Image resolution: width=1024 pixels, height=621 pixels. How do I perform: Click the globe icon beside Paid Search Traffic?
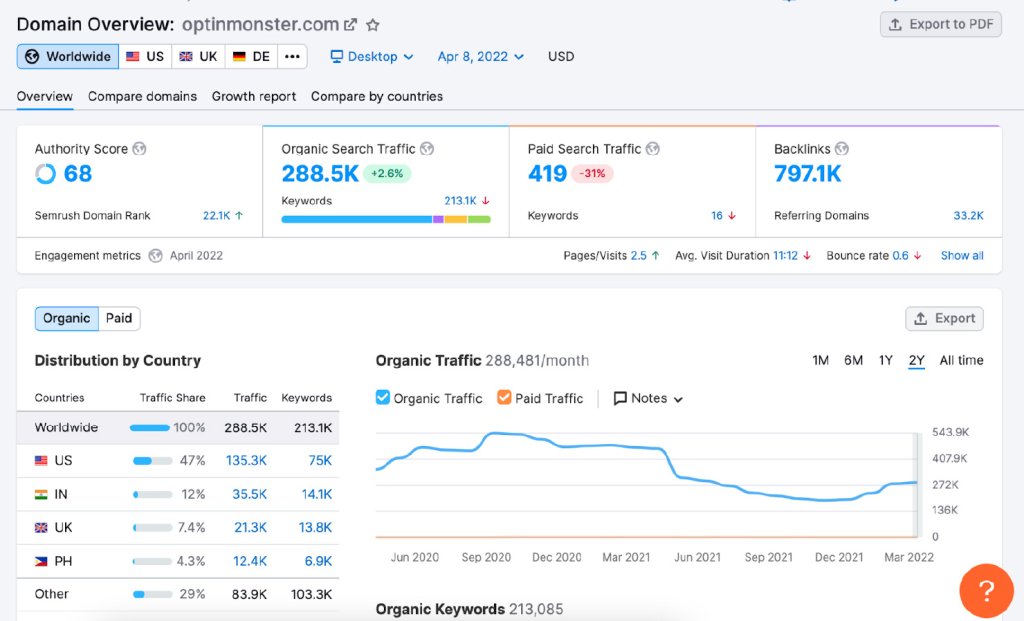[652, 149]
